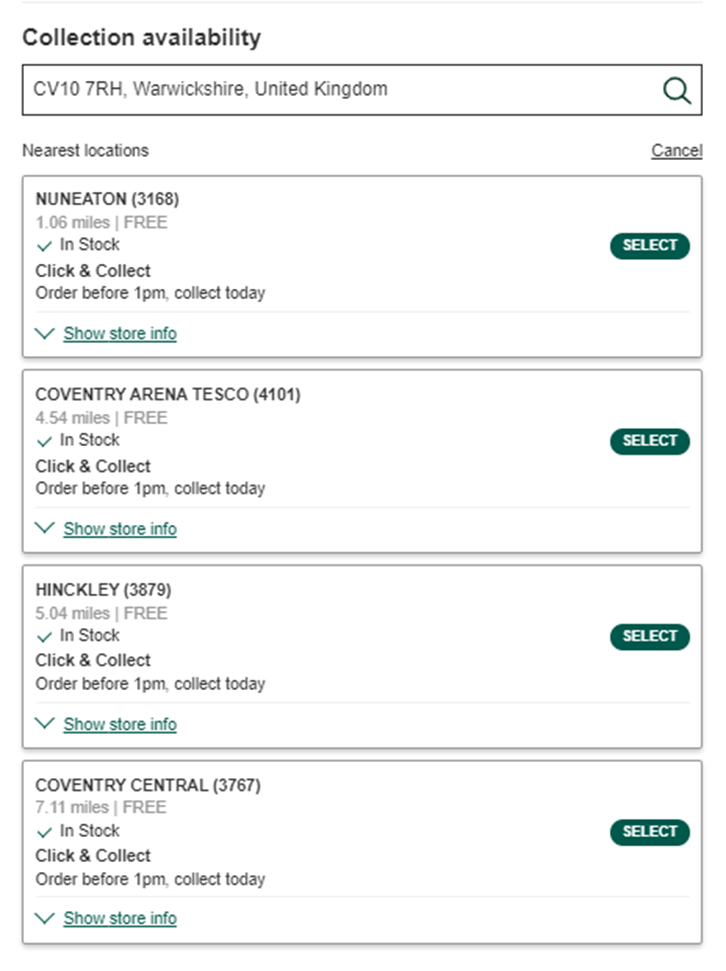Select the Coventry Central (3767) store
The height and width of the screenshot is (971, 726).
tap(650, 832)
